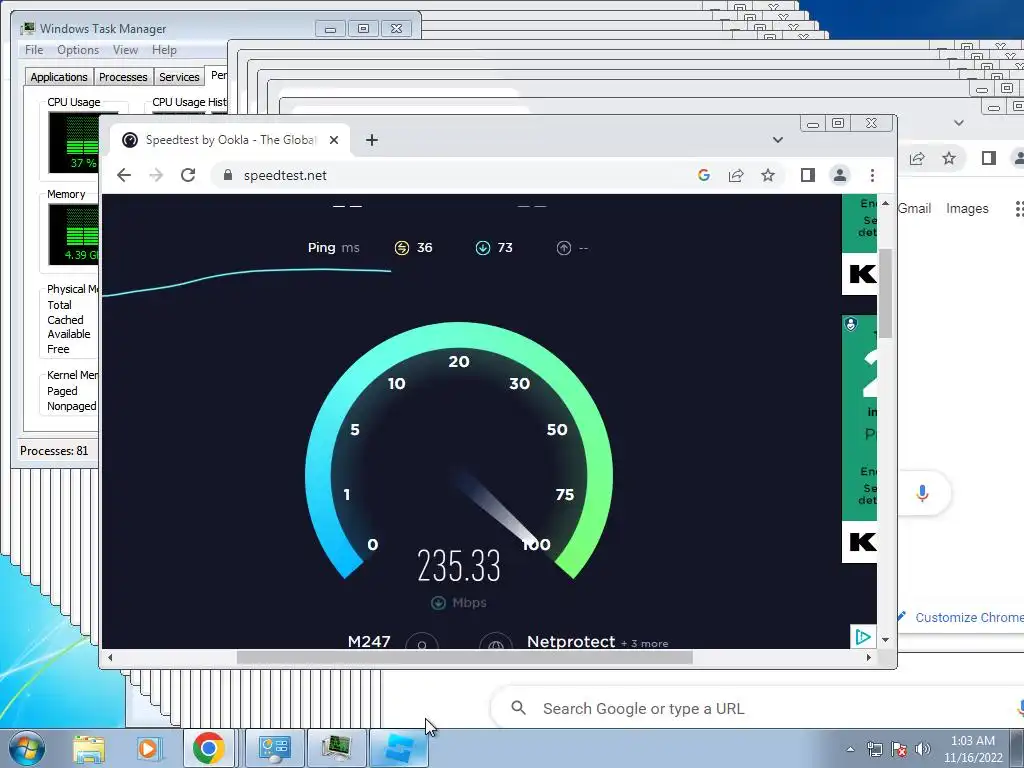Click the horizontal scrollbar left arrow
1024x768 pixels.
(110, 658)
